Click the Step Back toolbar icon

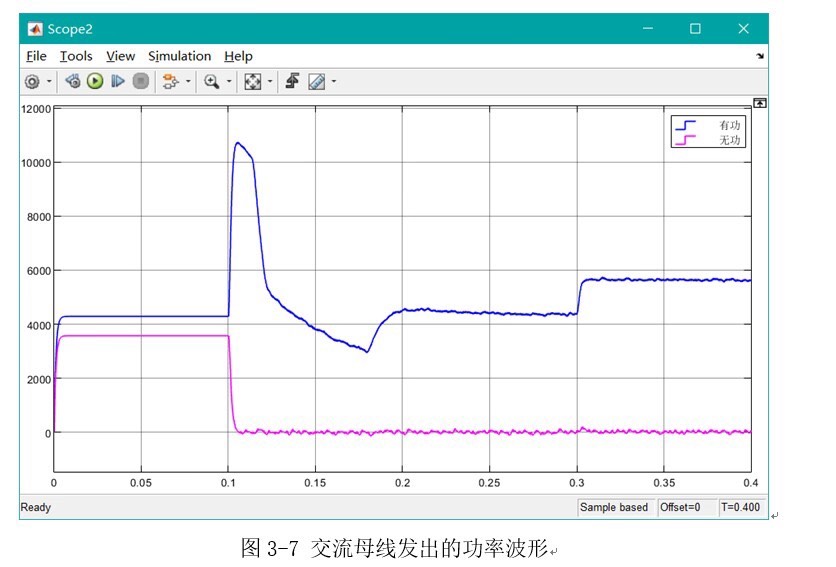tap(73, 81)
